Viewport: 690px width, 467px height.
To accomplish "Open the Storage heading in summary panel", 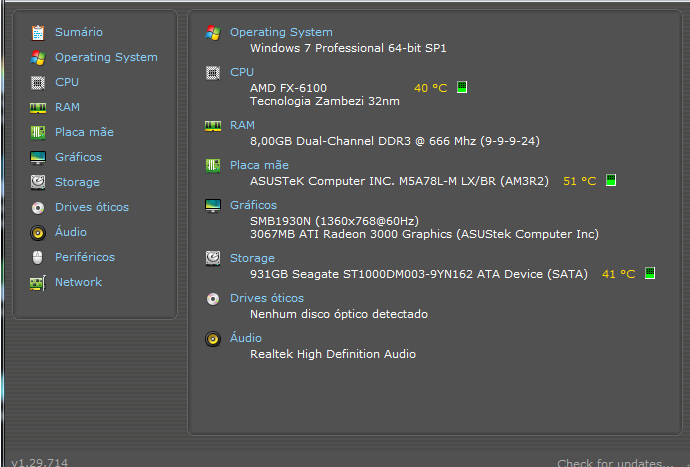I will click(x=252, y=258).
